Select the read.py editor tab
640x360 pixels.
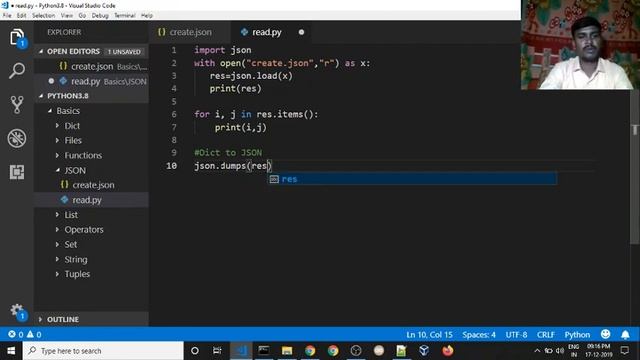coord(271,32)
